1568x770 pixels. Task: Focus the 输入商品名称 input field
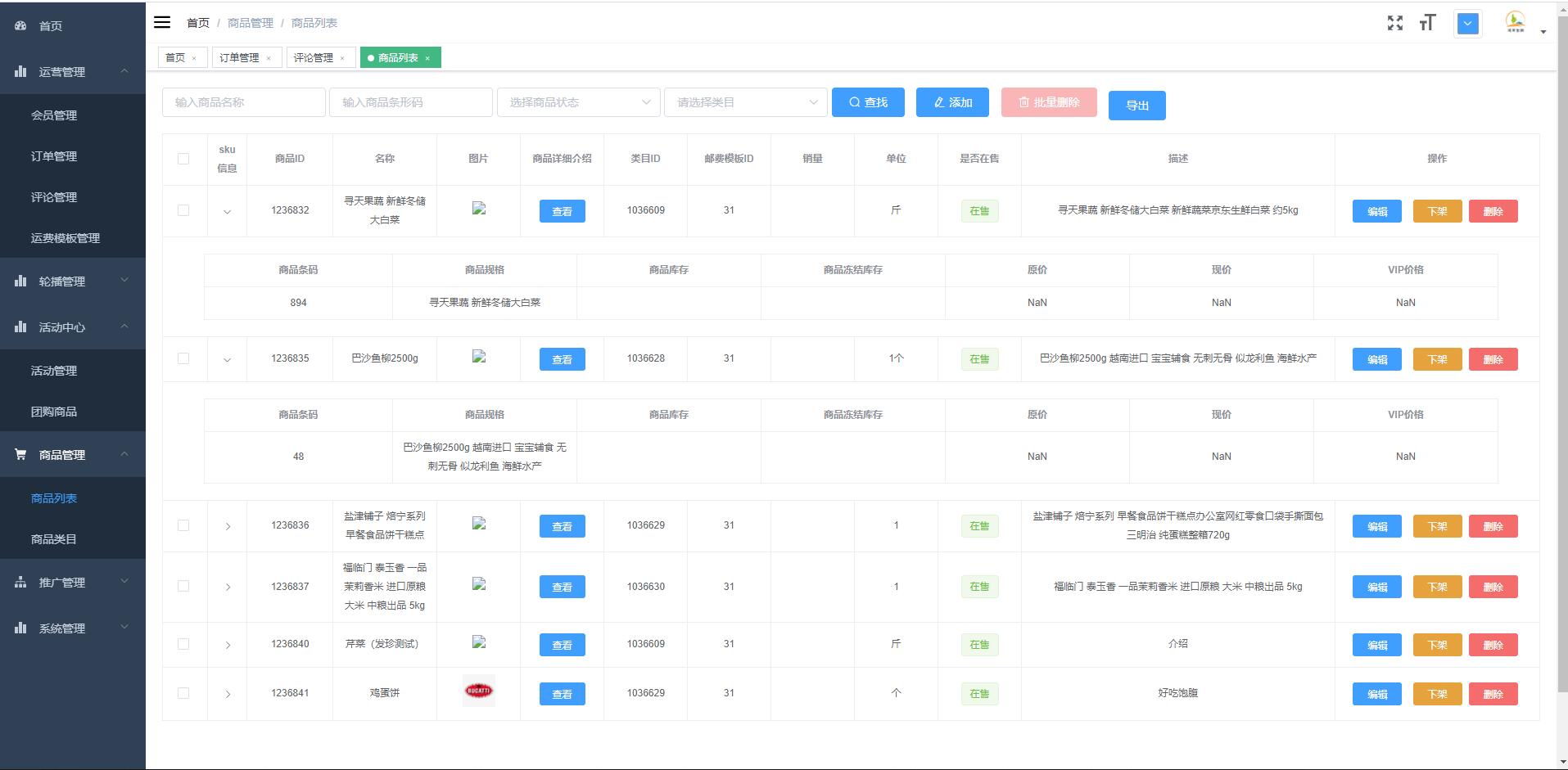(x=244, y=102)
